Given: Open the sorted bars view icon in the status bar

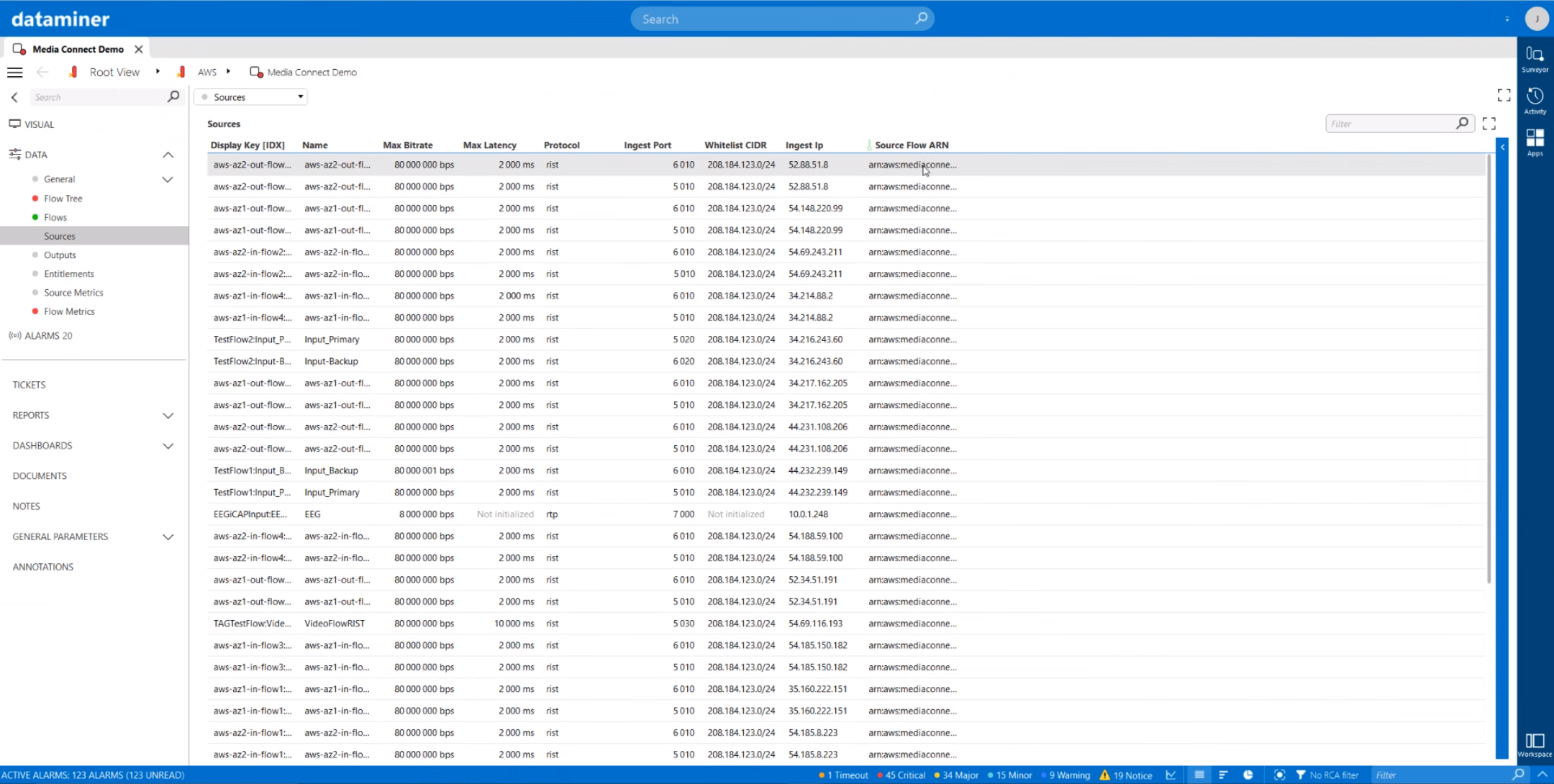Looking at the screenshot, I should click(x=1224, y=775).
